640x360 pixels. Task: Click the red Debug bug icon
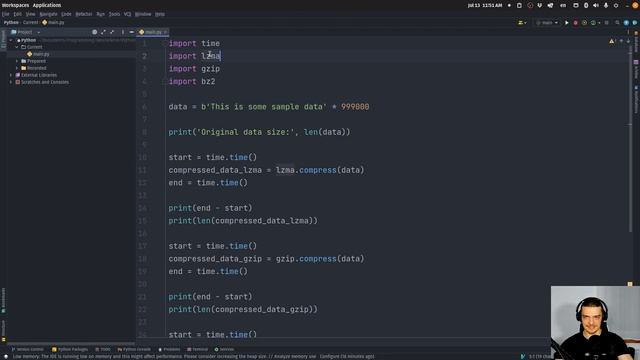(576, 23)
